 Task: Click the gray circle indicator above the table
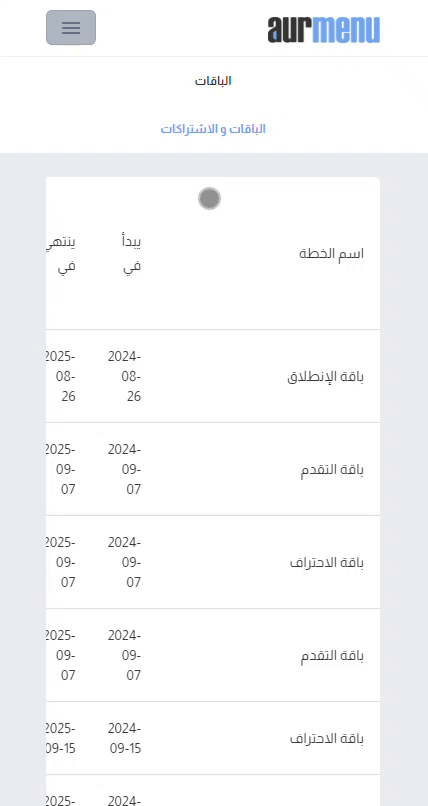pyautogui.click(x=210, y=198)
